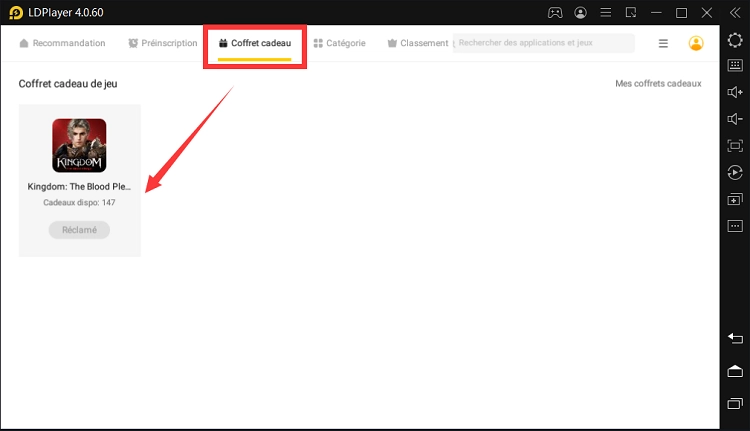The width and height of the screenshot is (750, 431).
Task: Click the volume down icon
Action: pos(735,119)
